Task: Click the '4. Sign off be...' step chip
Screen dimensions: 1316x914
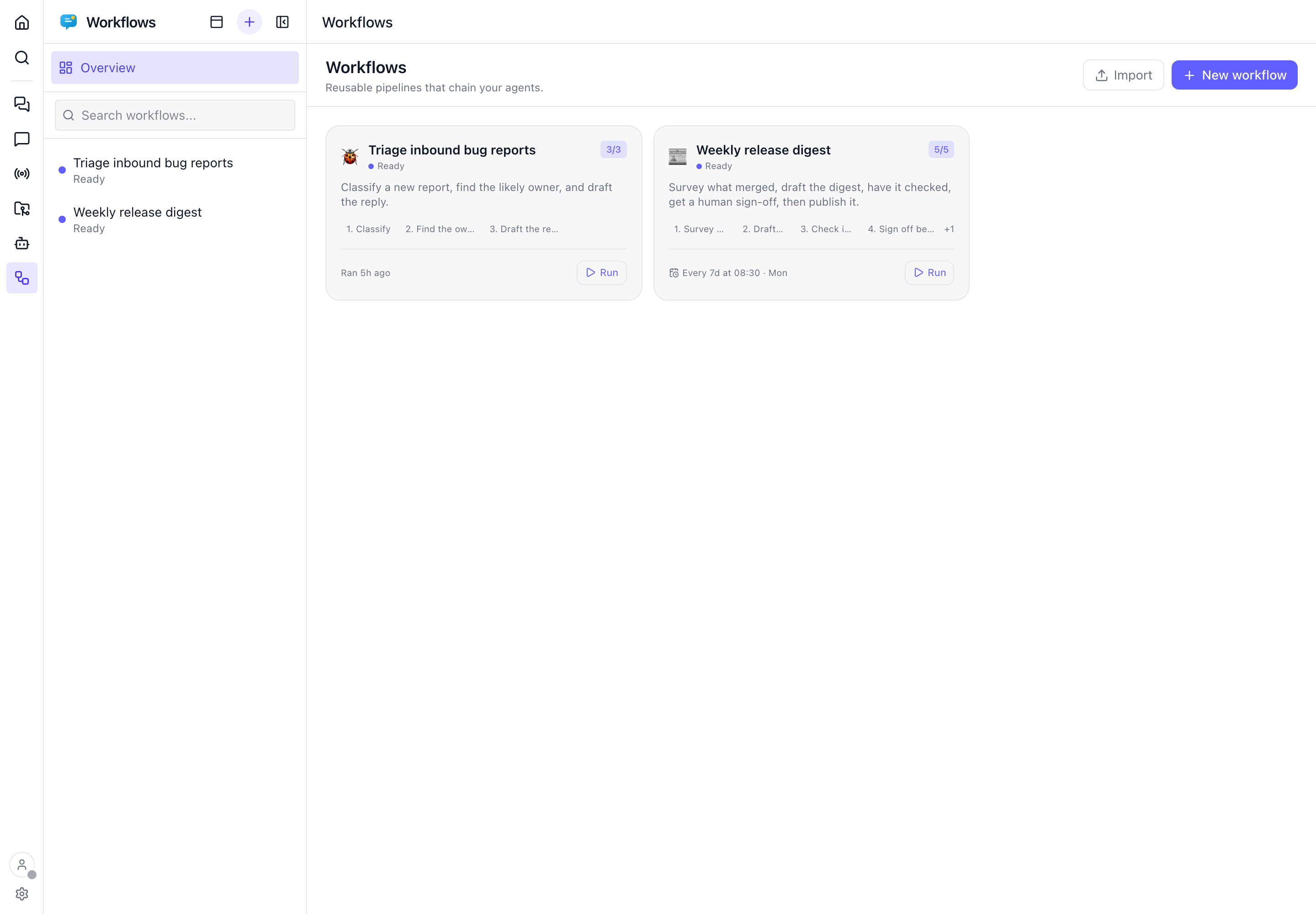Action: [900, 229]
